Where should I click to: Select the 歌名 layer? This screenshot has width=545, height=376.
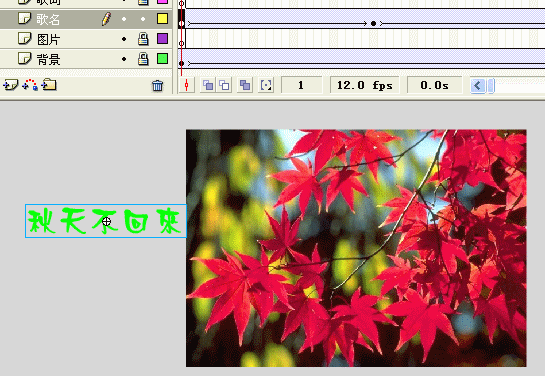(86, 19)
